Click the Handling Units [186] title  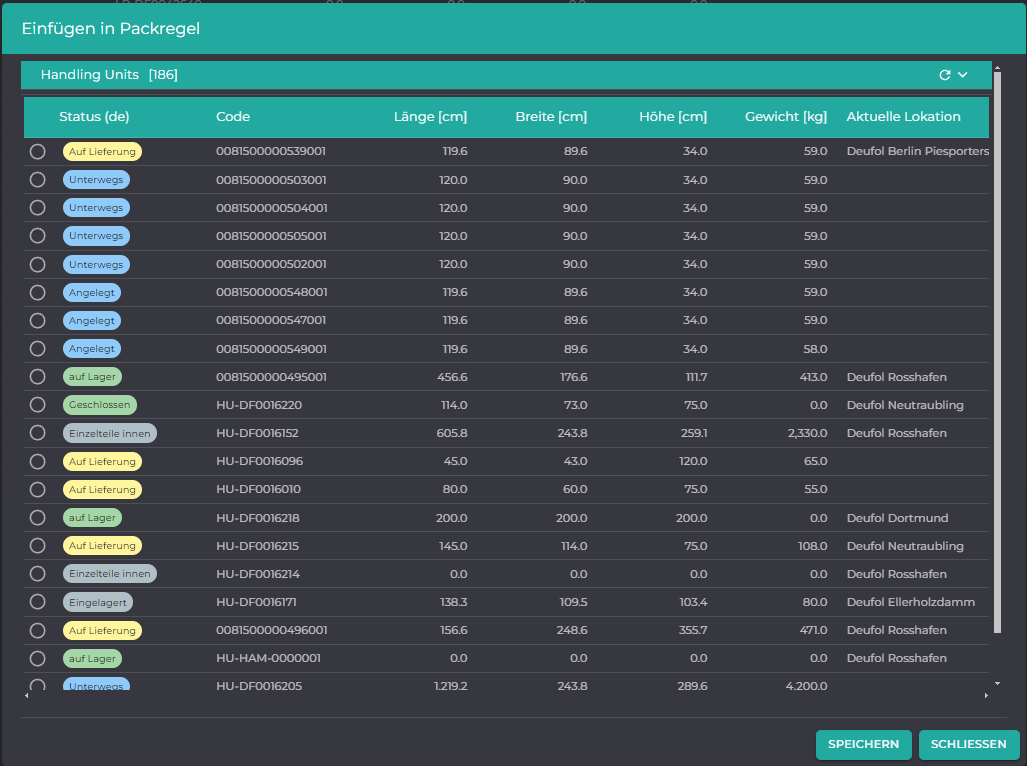coord(109,75)
